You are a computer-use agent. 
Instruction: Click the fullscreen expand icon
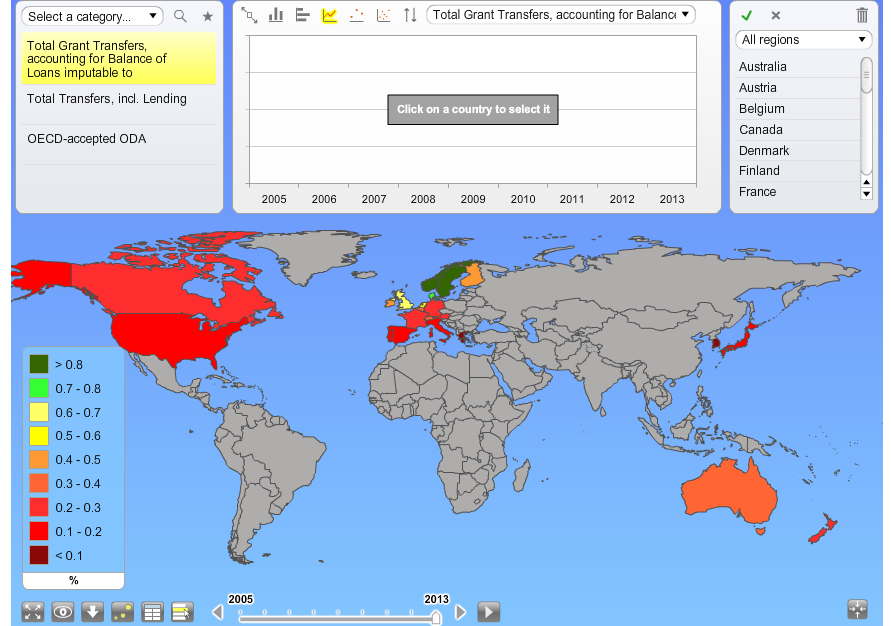pos(33,612)
